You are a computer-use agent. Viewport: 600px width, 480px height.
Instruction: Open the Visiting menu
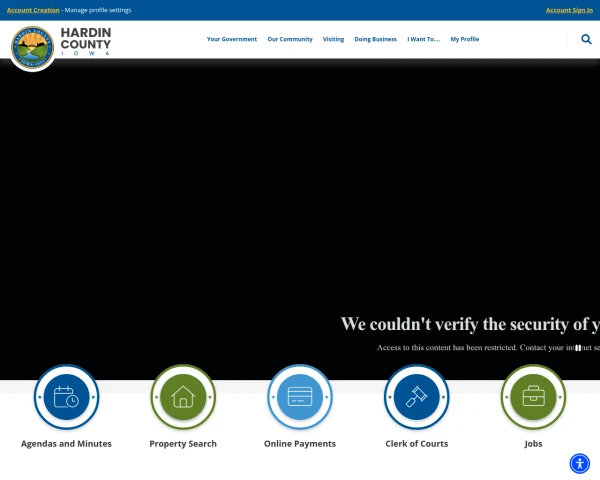point(333,39)
